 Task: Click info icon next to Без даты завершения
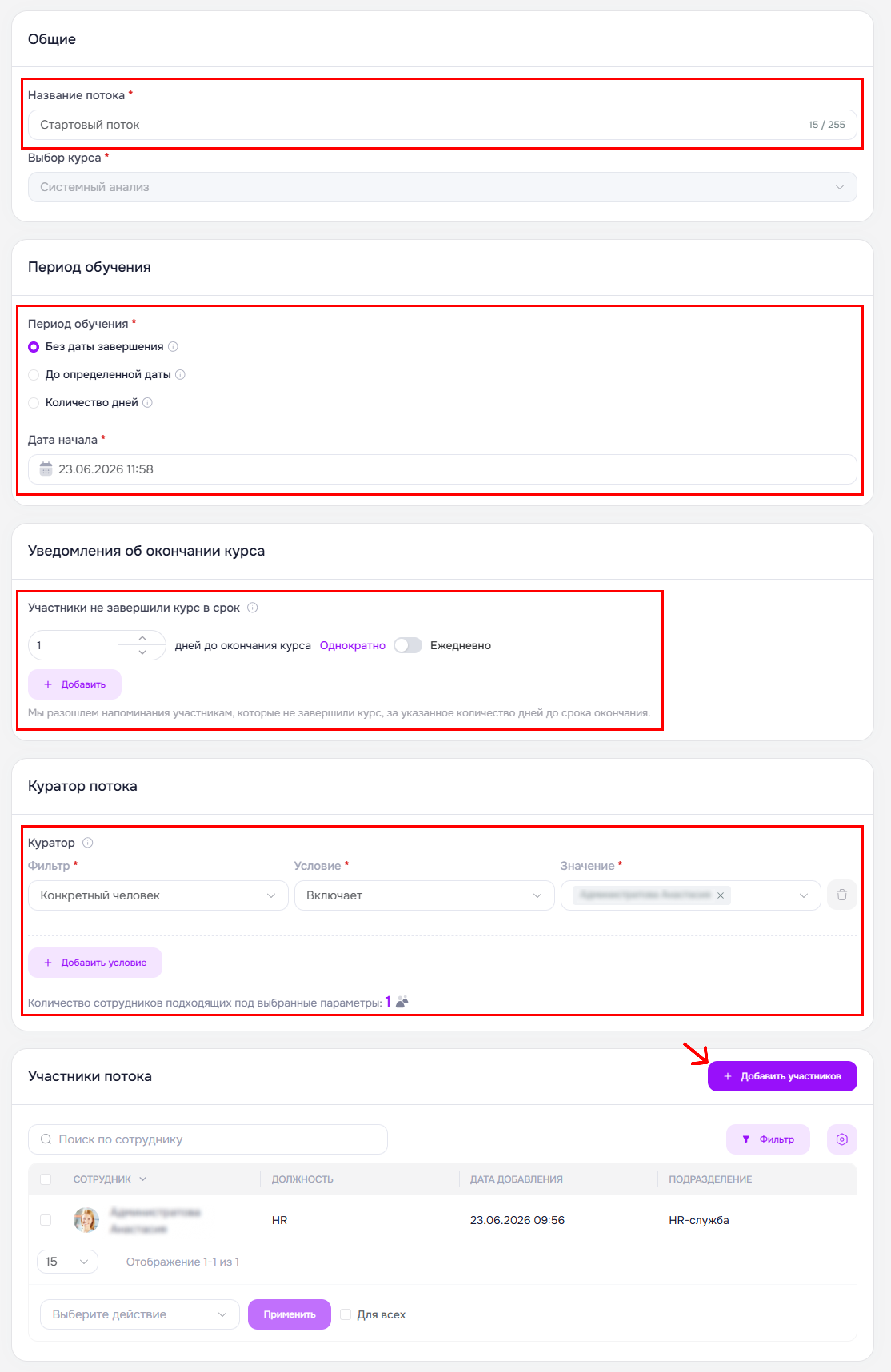[173, 347]
